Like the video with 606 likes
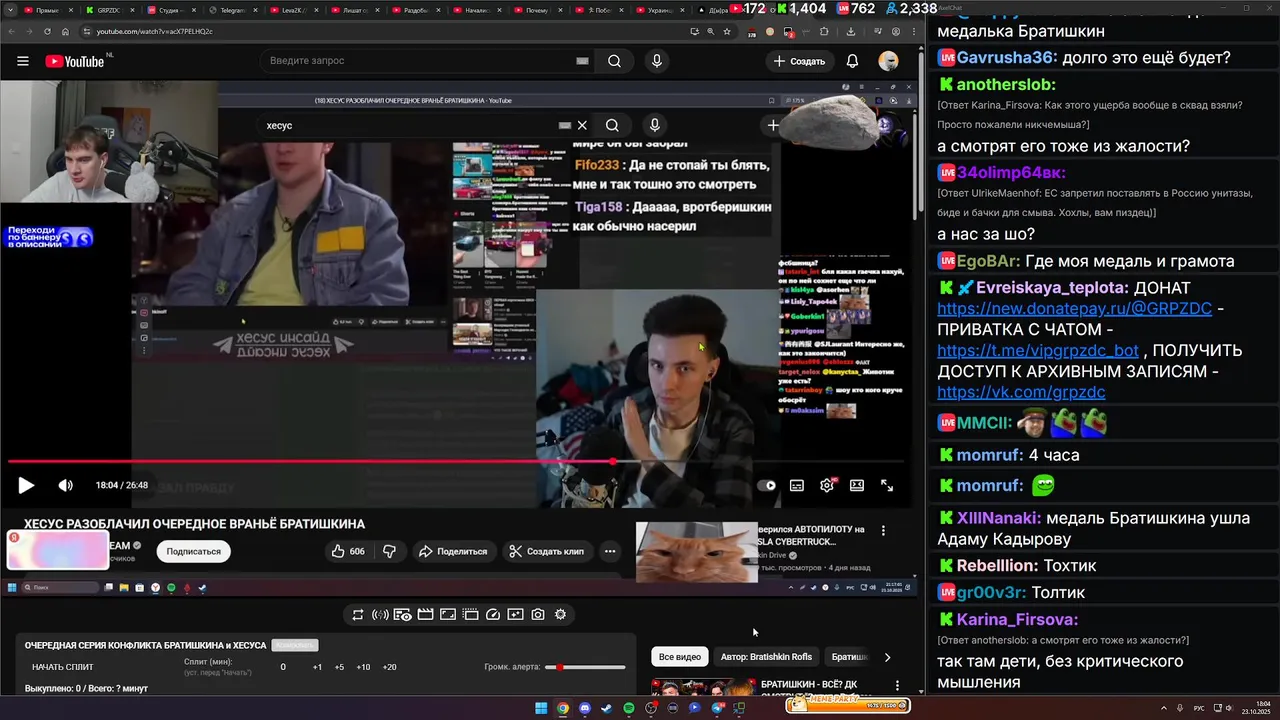Image resolution: width=1280 pixels, height=720 pixels. 348,551
